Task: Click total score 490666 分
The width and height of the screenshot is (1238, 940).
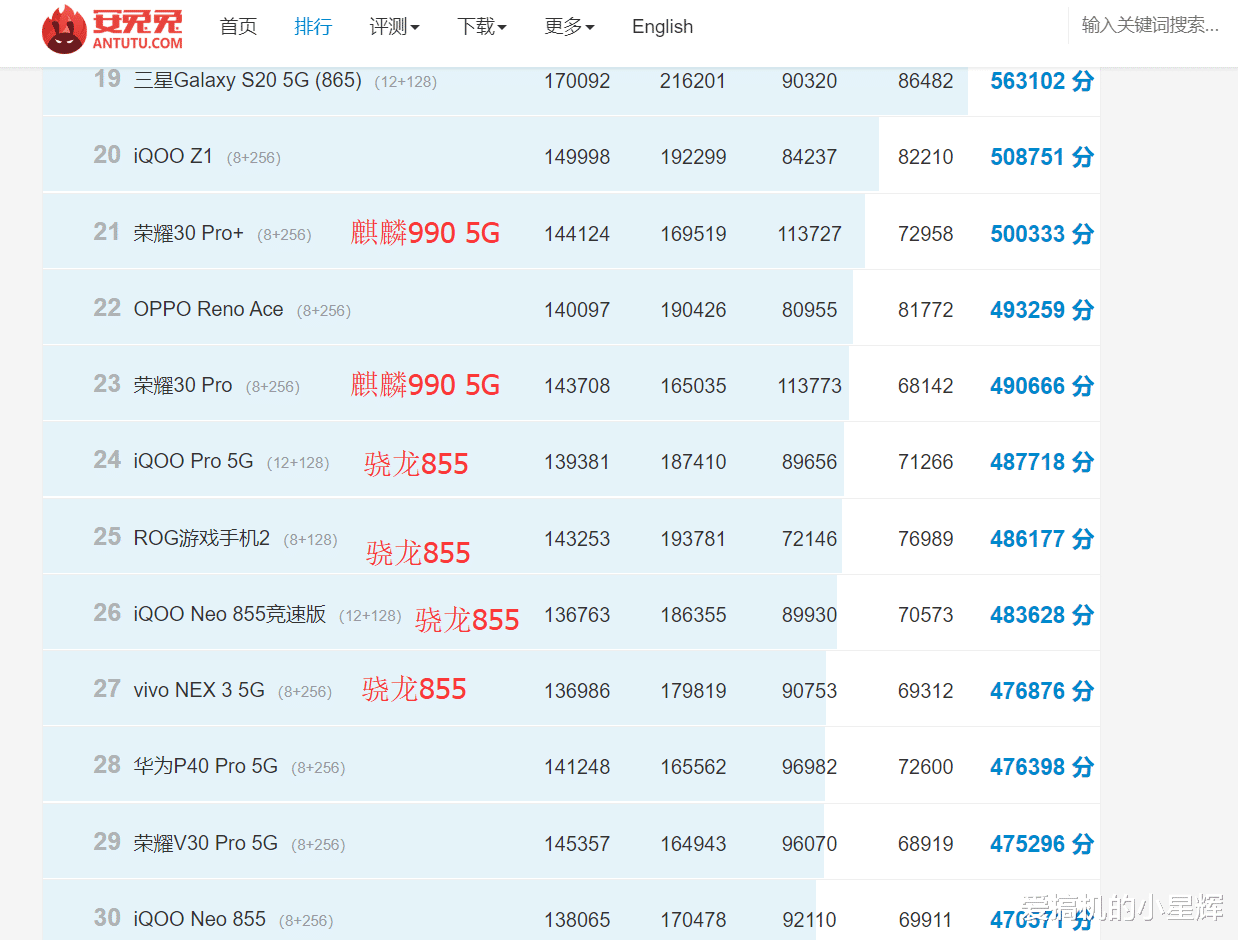Action: [x=1042, y=386]
